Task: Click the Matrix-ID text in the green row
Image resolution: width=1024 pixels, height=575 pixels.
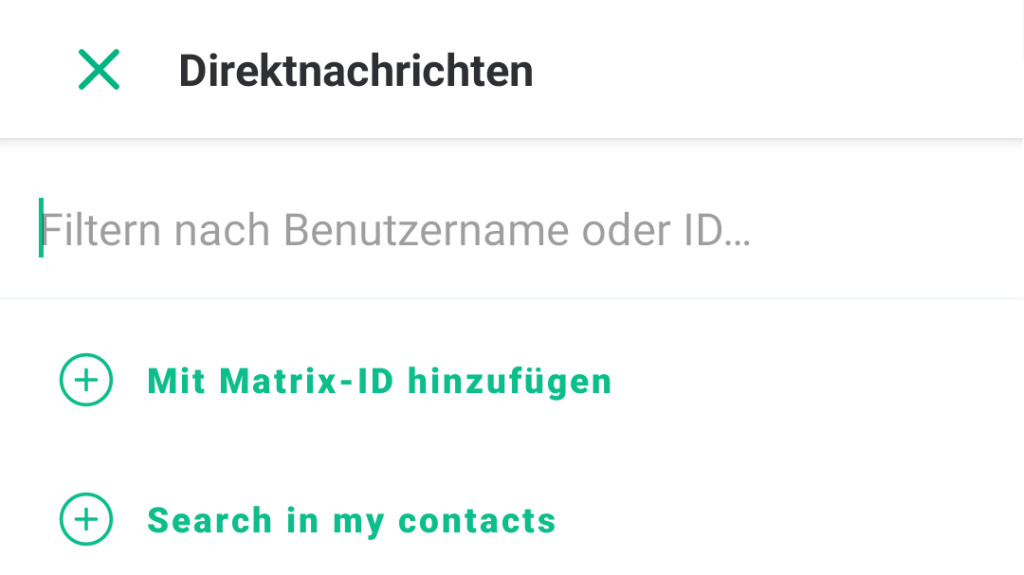Action: click(307, 381)
